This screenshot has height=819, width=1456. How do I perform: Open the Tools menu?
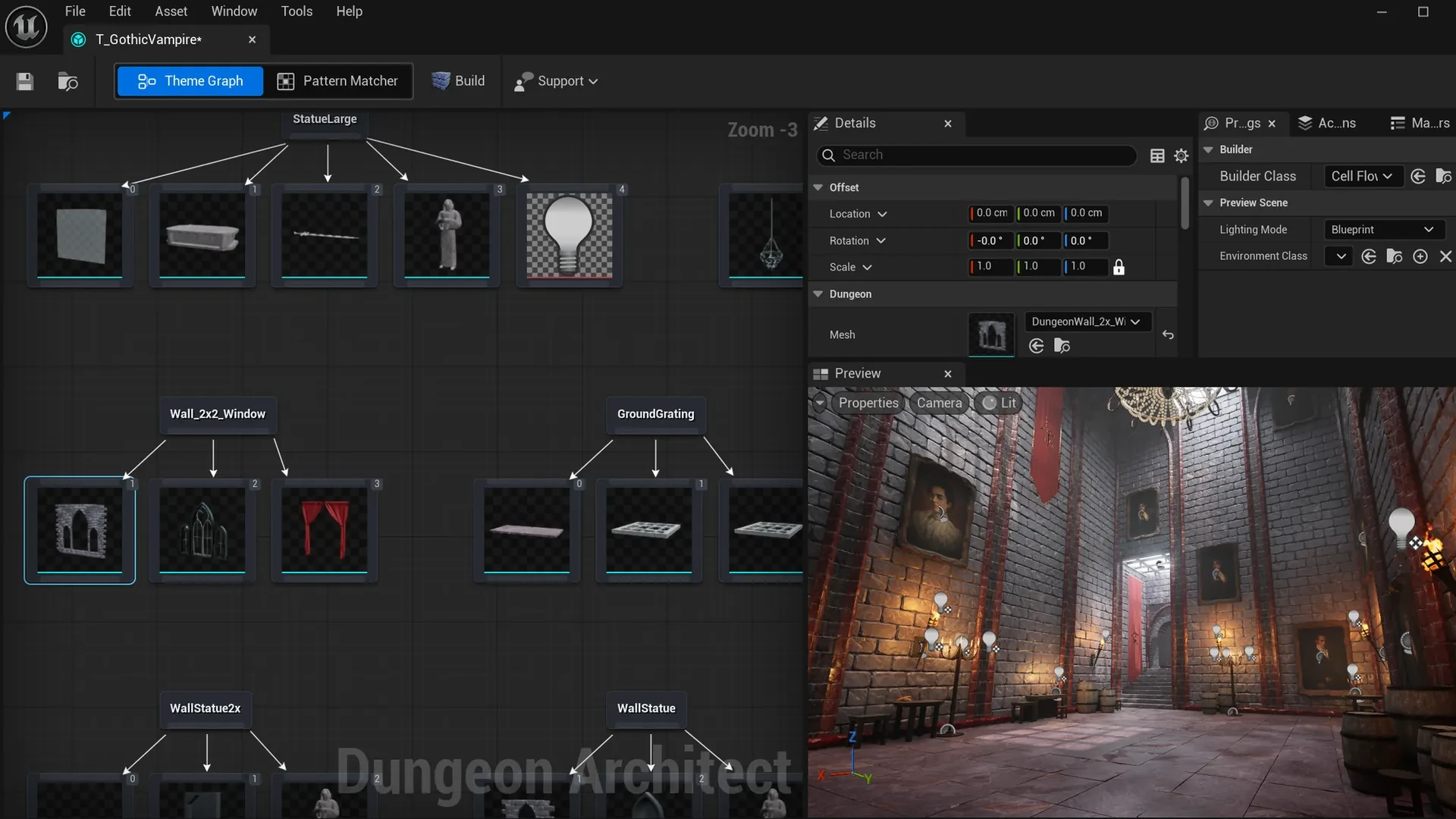[x=297, y=11]
